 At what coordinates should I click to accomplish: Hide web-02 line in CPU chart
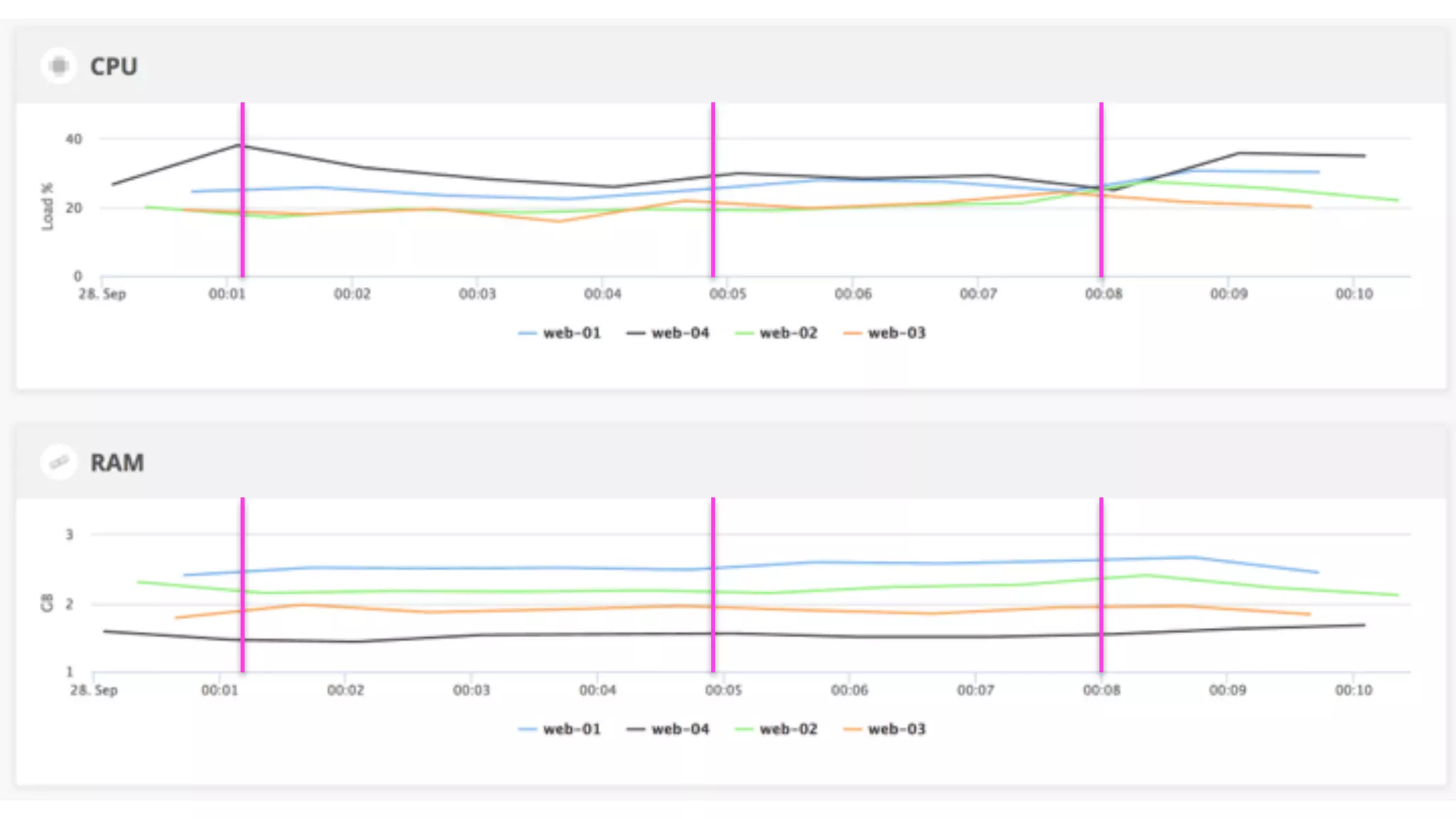click(788, 333)
